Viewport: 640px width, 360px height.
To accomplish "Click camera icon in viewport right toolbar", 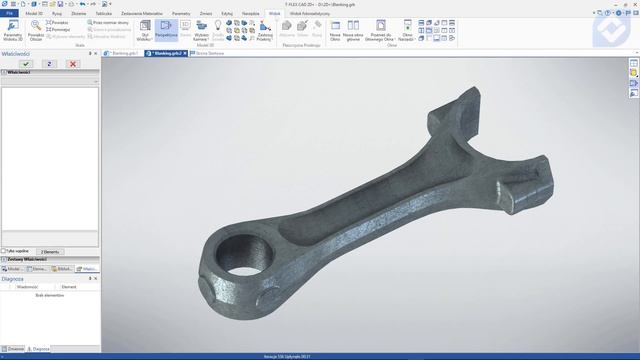I will coord(633,83).
